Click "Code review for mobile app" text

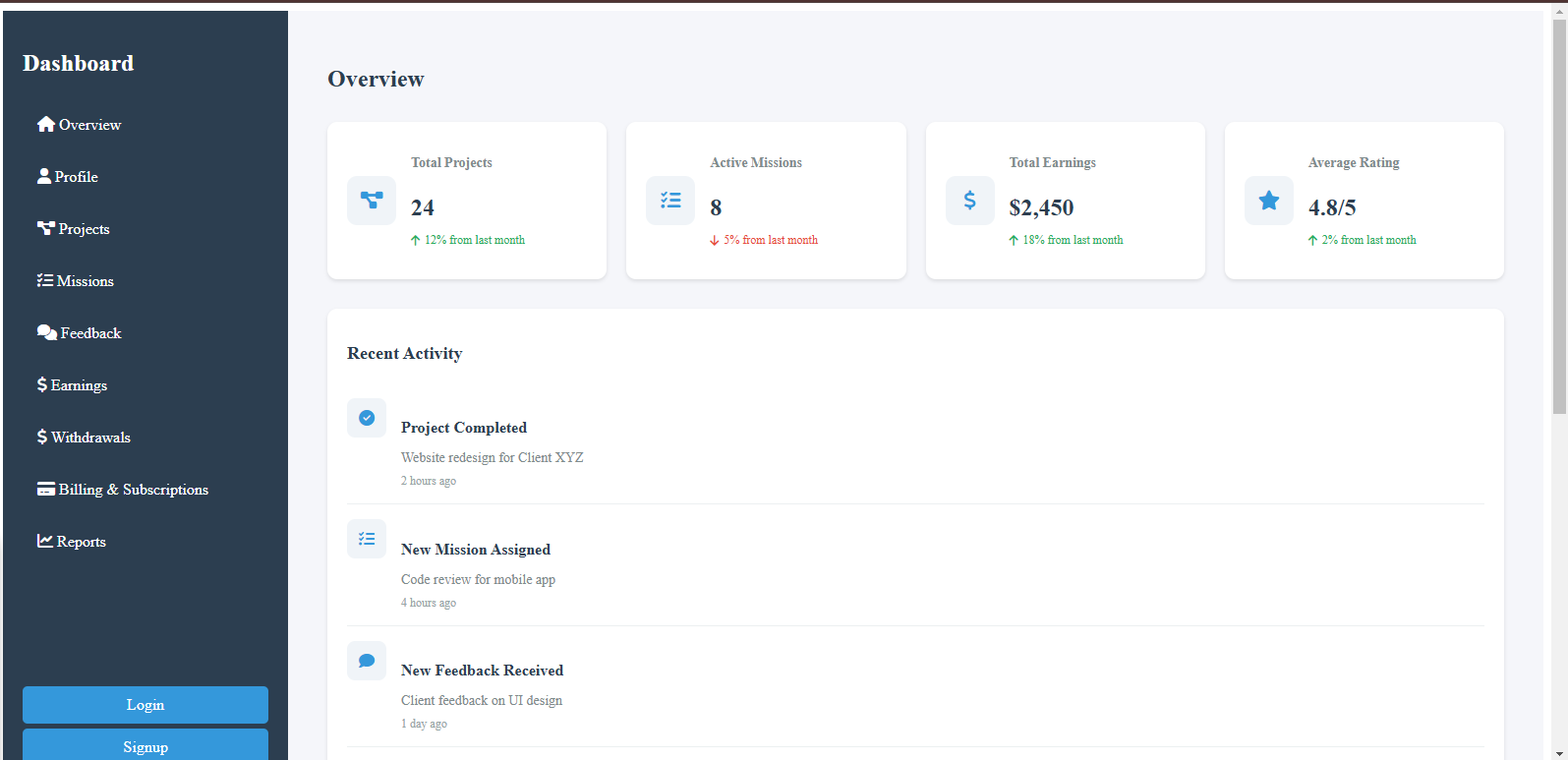pyautogui.click(x=479, y=579)
